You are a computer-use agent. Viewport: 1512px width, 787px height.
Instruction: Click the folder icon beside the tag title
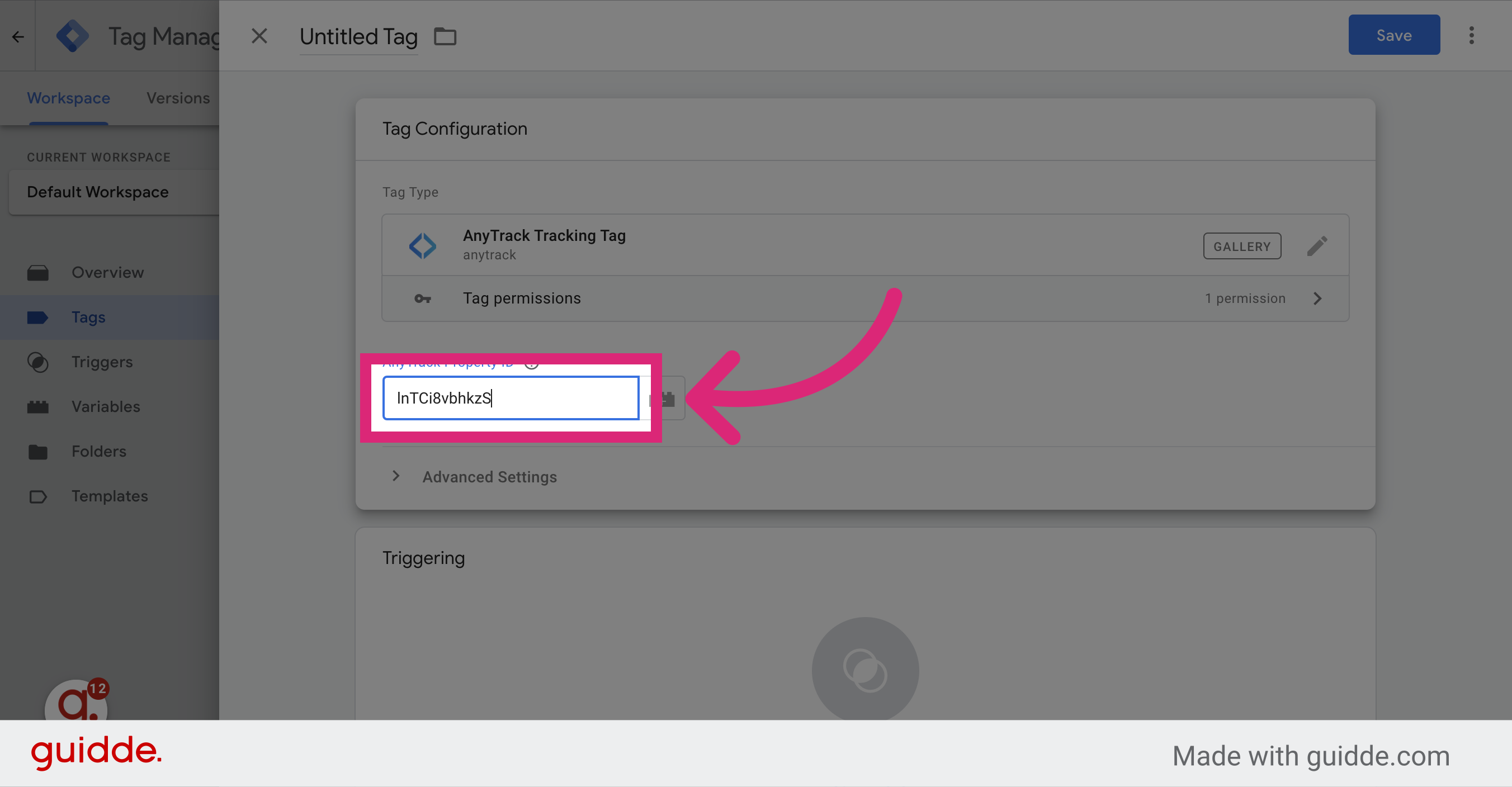click(445, 36)
